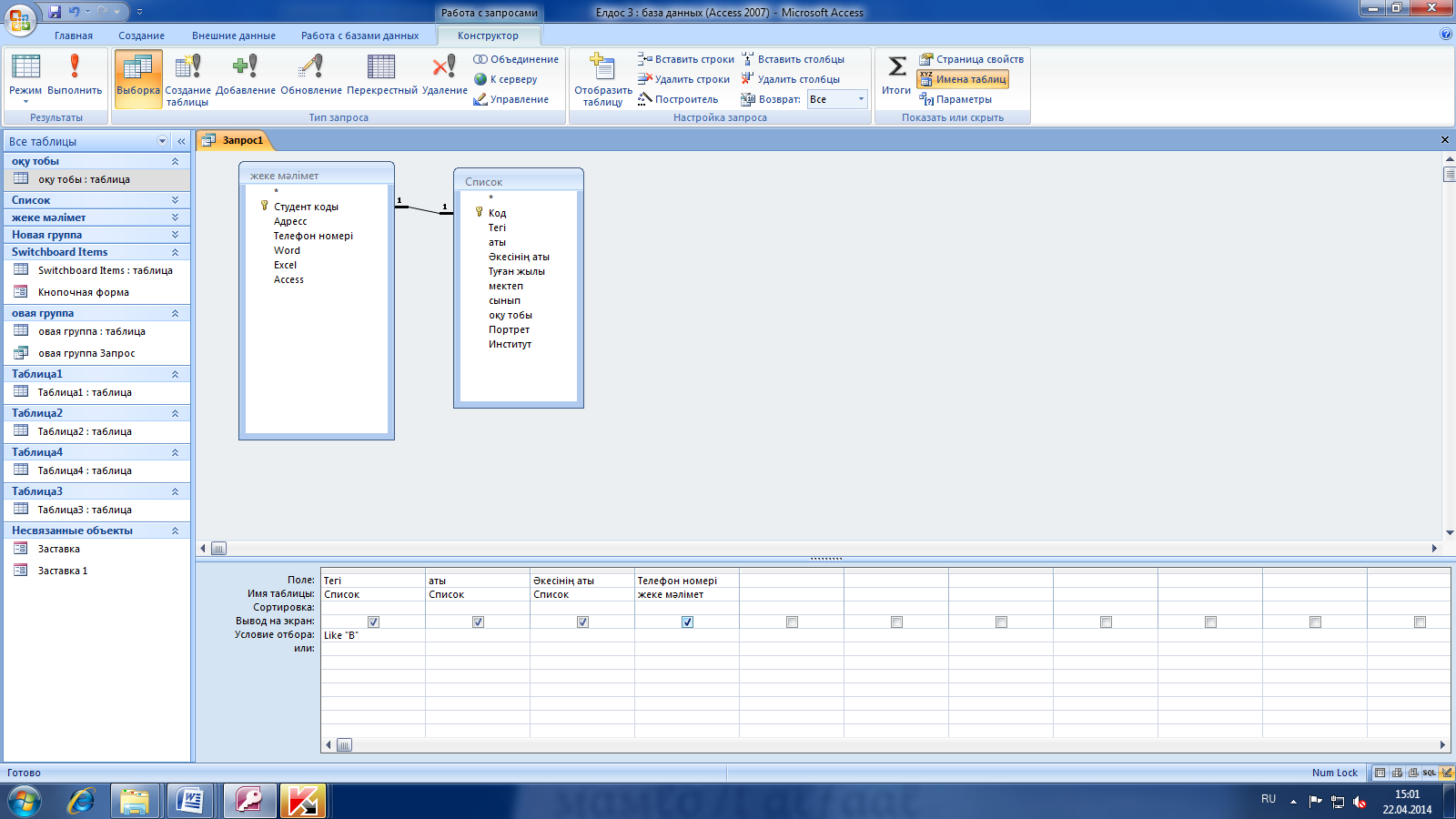This screenshot has width=1456, height=819.
Task: Select the Конструктор ribbon tab
Action: click(489, 35)
